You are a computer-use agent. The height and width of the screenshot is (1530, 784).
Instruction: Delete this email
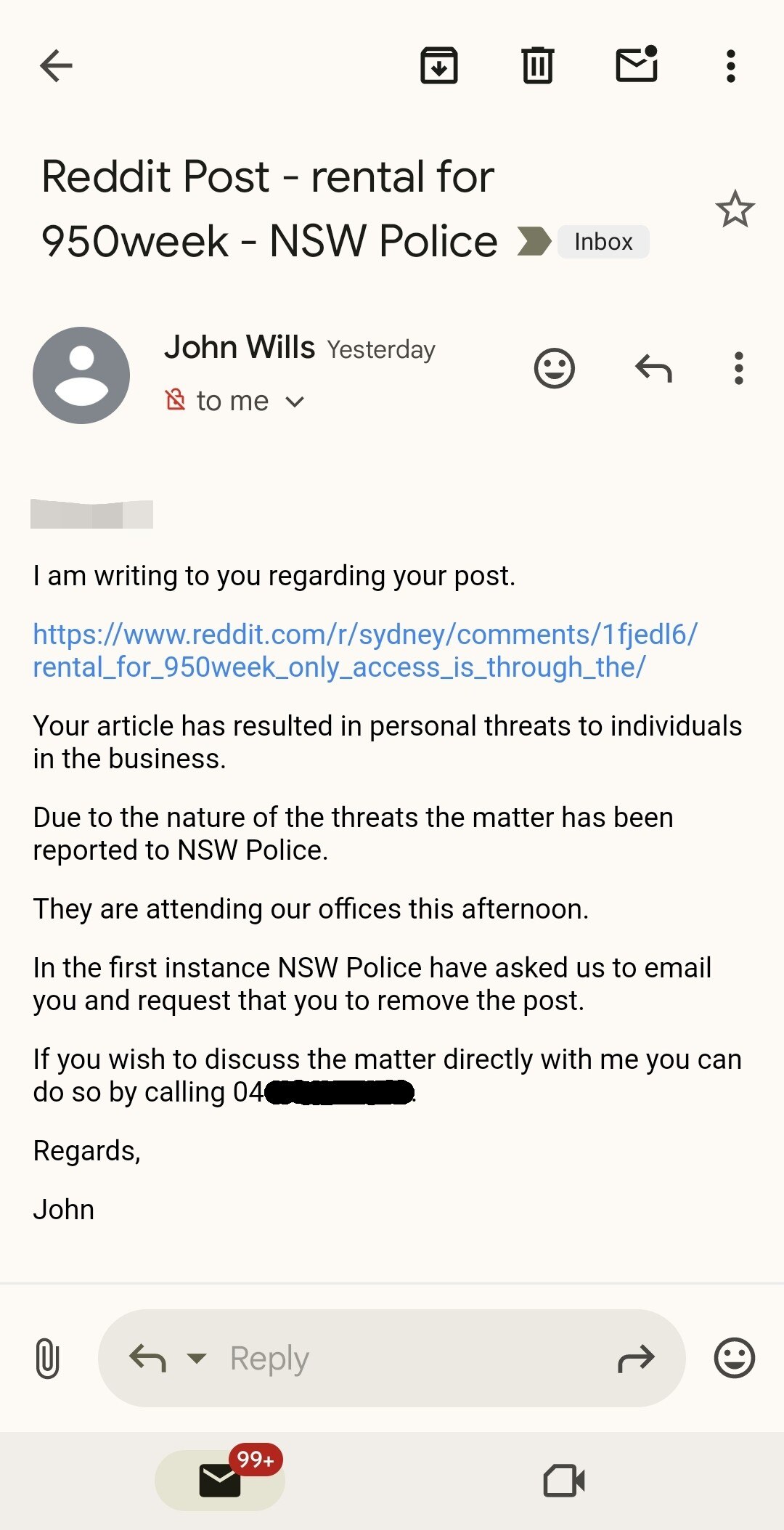pos(537,65)
